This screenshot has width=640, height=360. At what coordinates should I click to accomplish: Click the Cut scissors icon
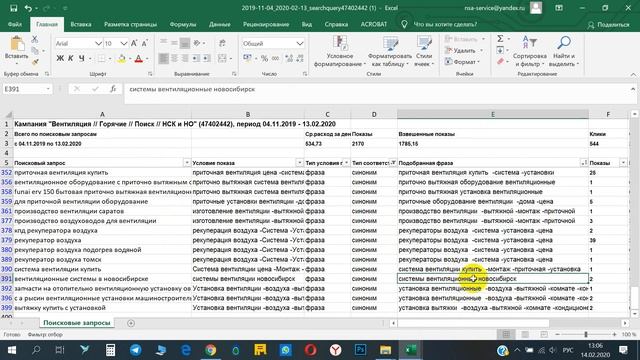35,40
